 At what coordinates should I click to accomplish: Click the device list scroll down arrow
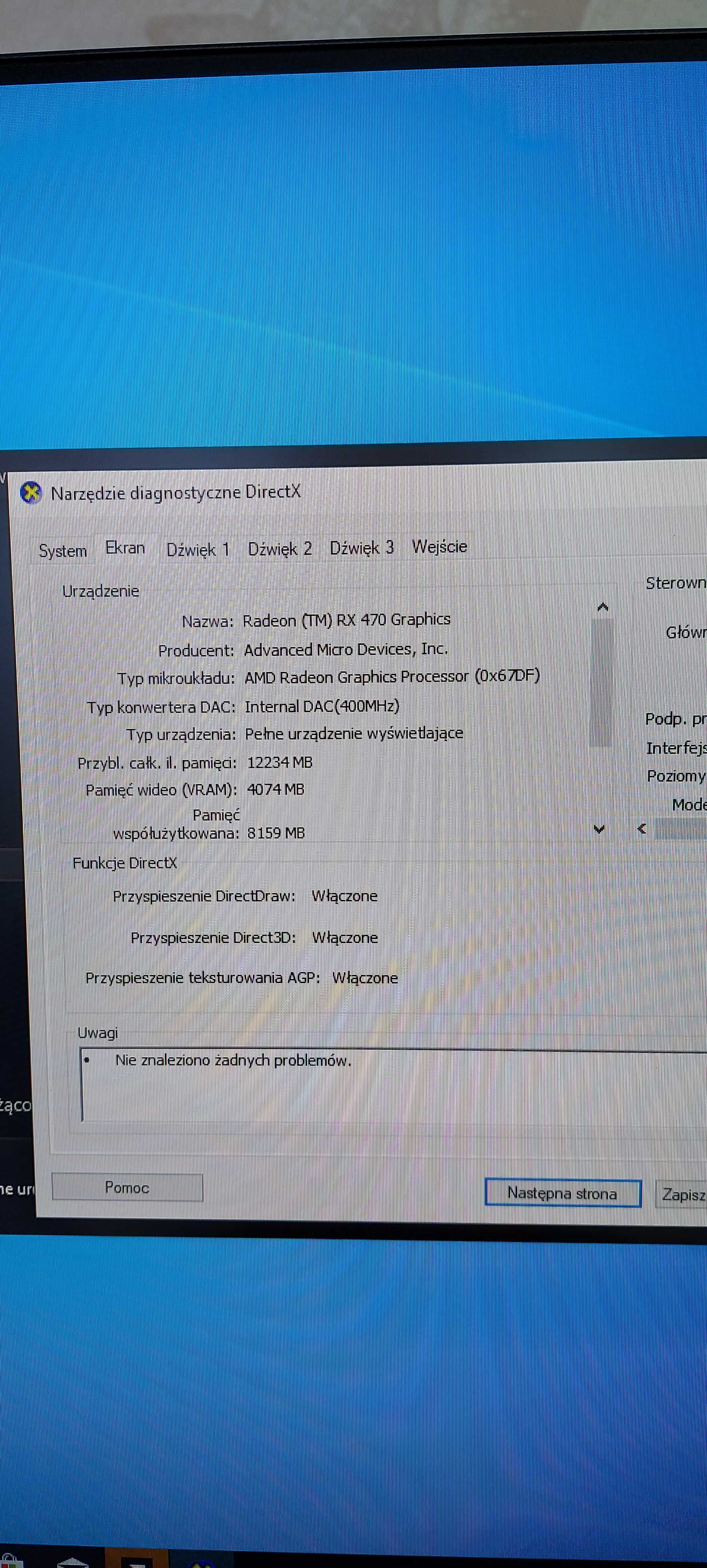pyautogui.click(x=599, y=829)
